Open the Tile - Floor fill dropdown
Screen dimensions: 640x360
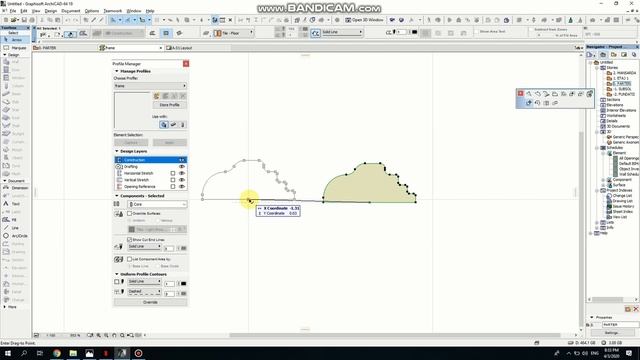(x=233, y=33)
